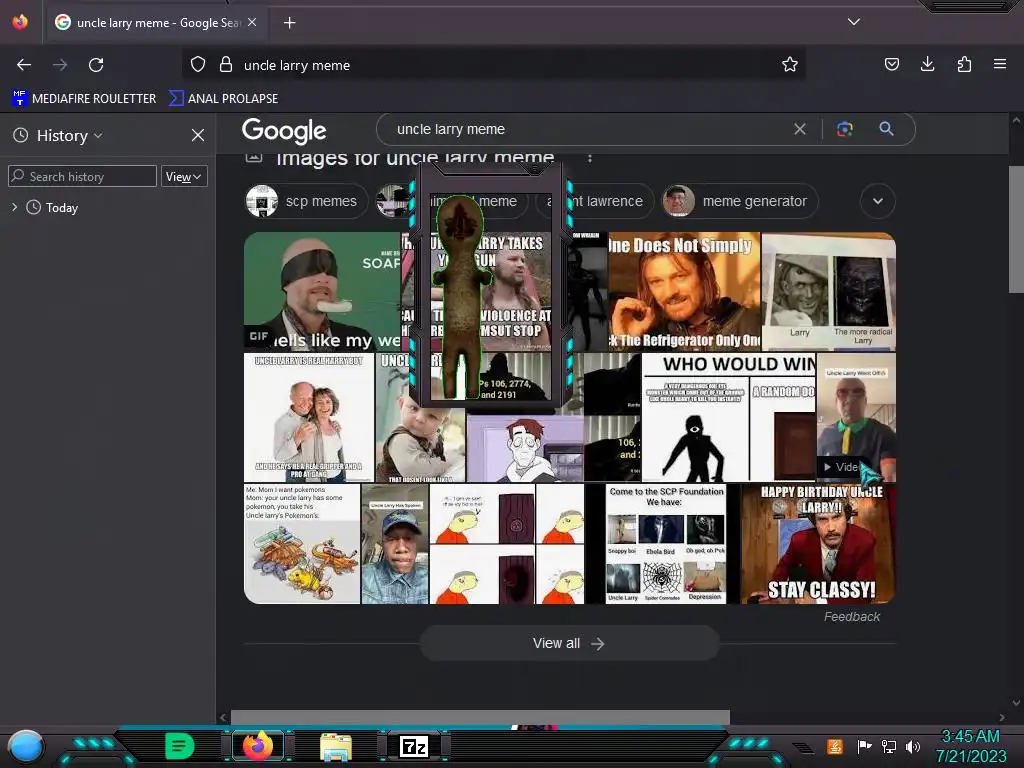Open 7-Zip from the taskbar
The width and height of the screenshot is (1024, 768).
(414, 746)
